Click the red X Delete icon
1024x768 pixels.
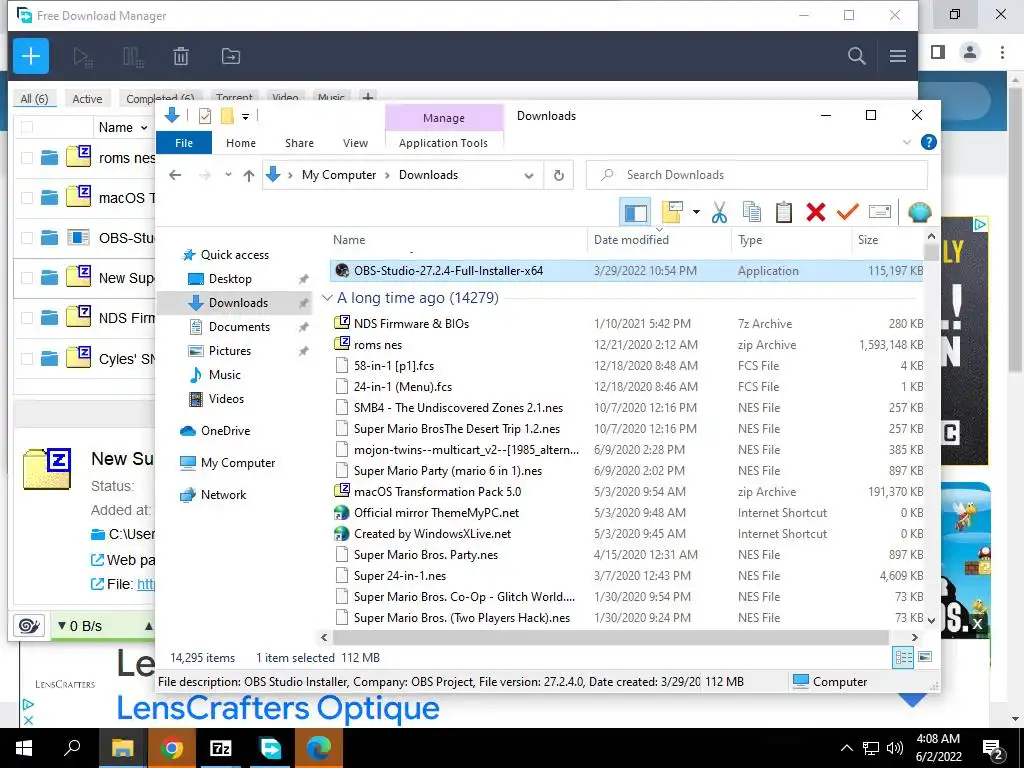click(816, 212)
